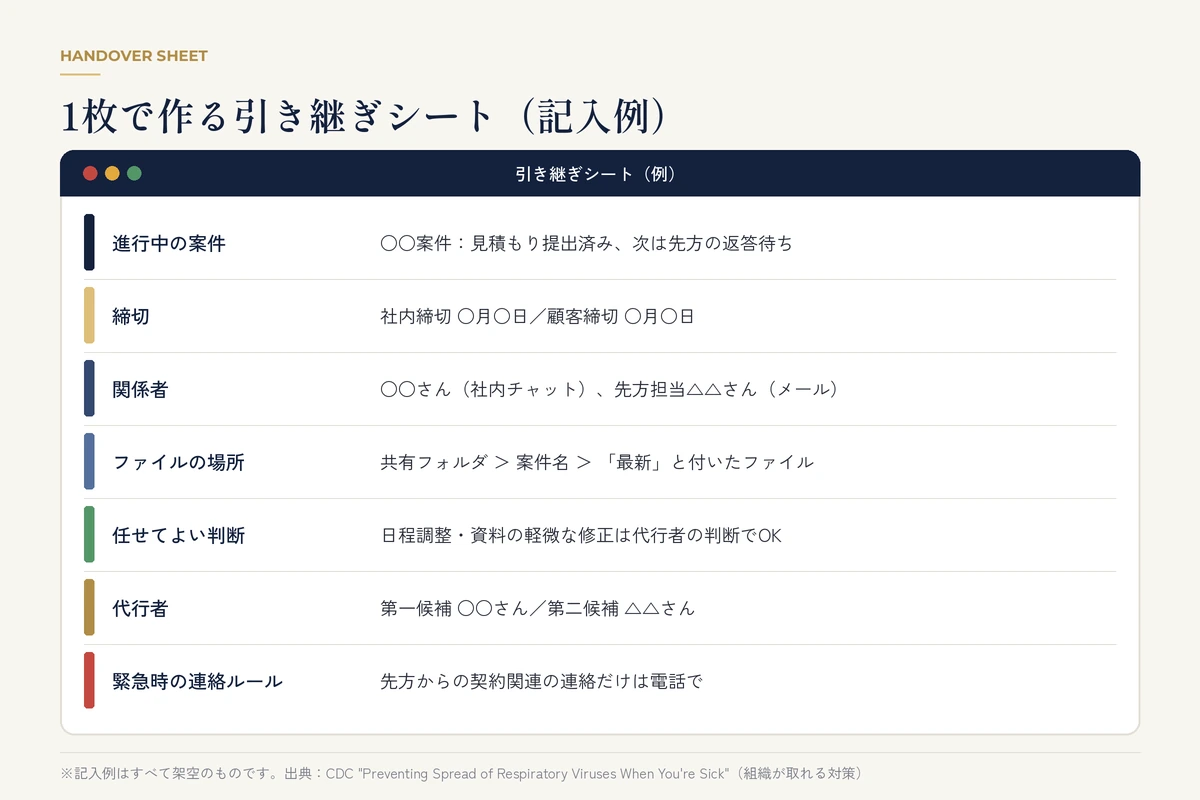Select the value 社内締切 〇月〇日／顧客締切 〇月〇日
The width and height of the screenshot is (1200, 800).
coord(537,316)
